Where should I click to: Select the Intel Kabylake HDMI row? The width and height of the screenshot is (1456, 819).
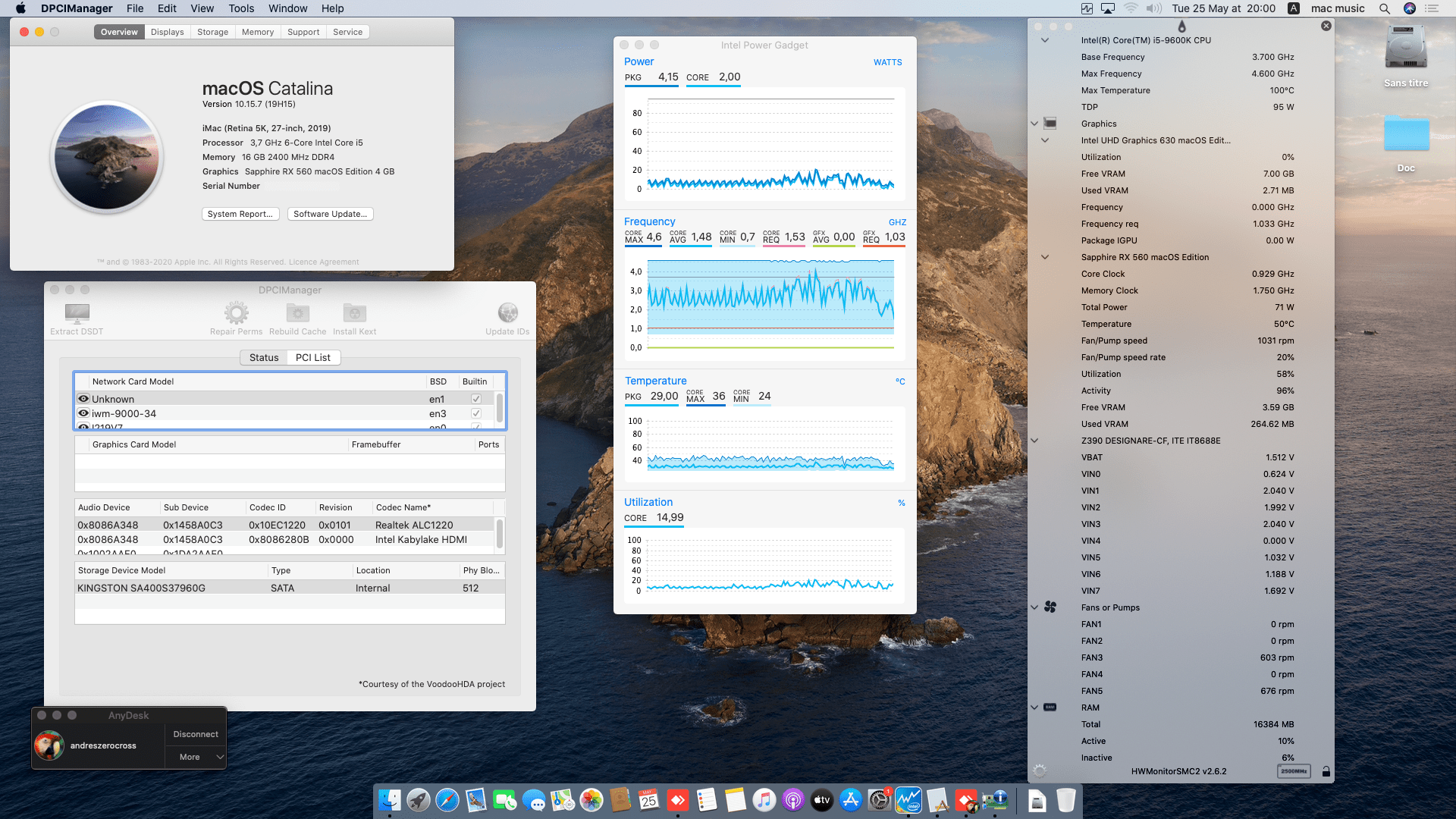(284, 539)
